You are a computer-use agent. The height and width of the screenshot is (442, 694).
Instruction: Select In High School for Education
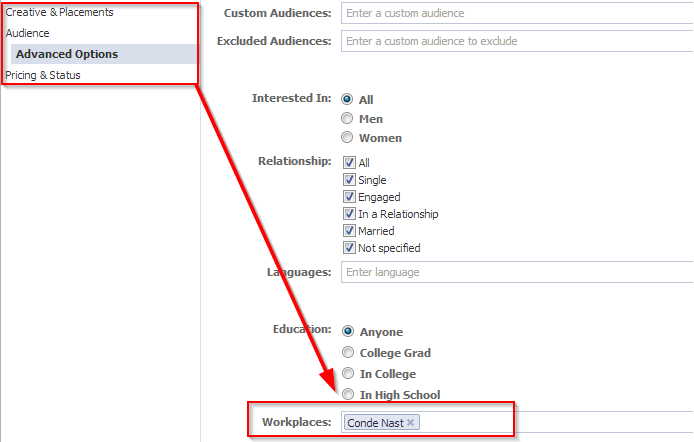pyautogui.click(x=348, y=394)
